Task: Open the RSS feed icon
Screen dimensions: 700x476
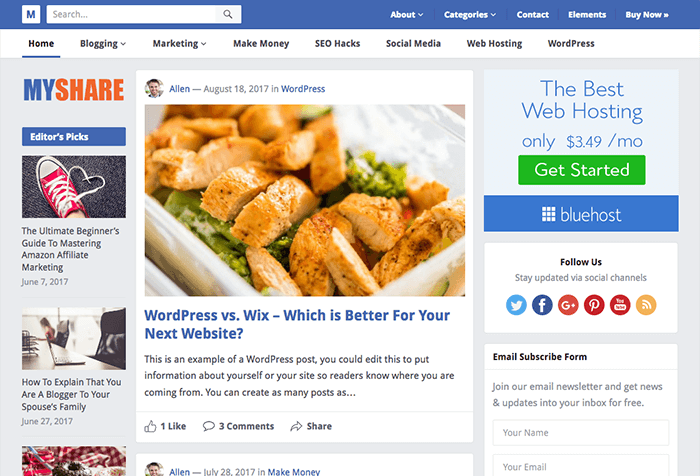Action: click(x=646, y=305)
